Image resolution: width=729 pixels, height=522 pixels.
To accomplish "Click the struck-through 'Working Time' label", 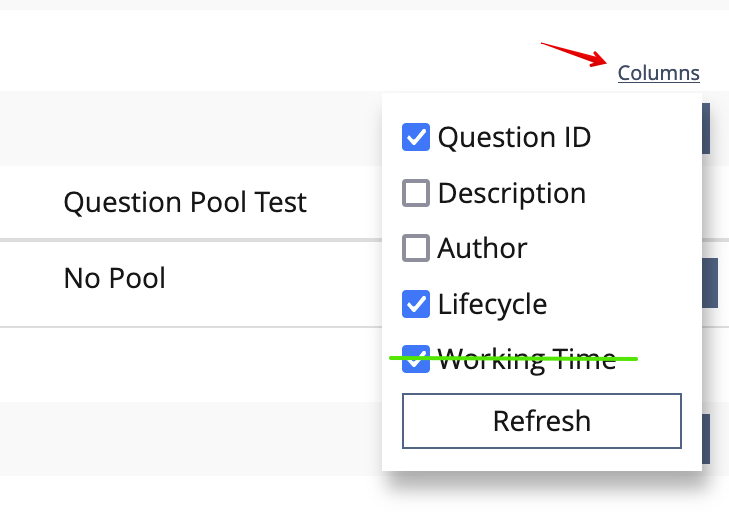I will (527, 359).
